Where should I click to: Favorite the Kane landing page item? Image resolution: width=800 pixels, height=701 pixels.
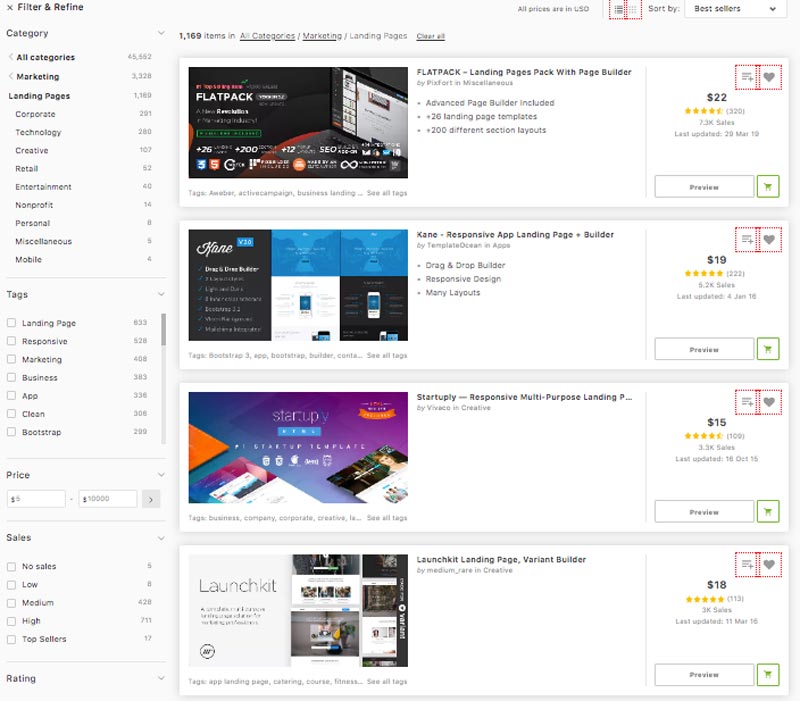point(770,240)
